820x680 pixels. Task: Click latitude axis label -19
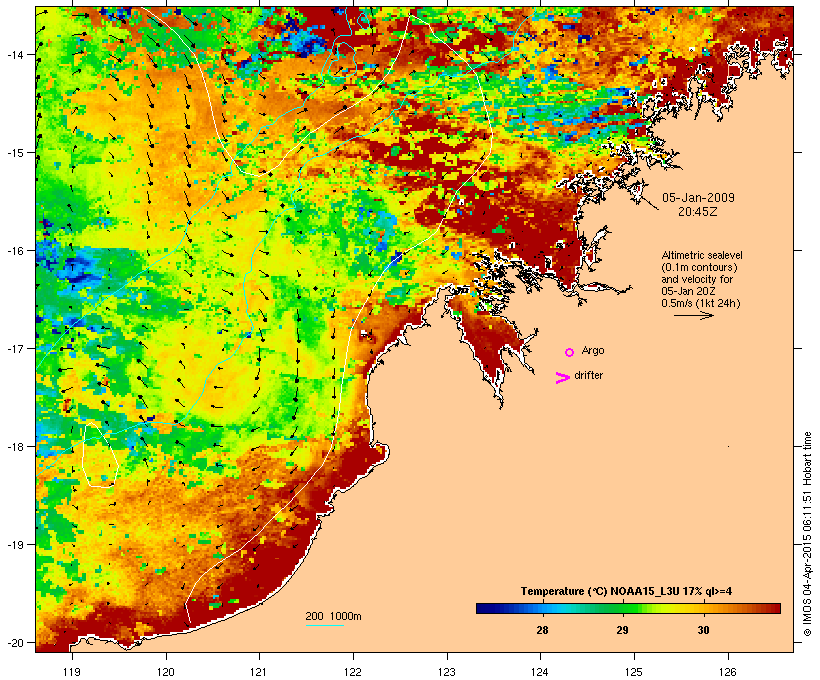[14, 545]
